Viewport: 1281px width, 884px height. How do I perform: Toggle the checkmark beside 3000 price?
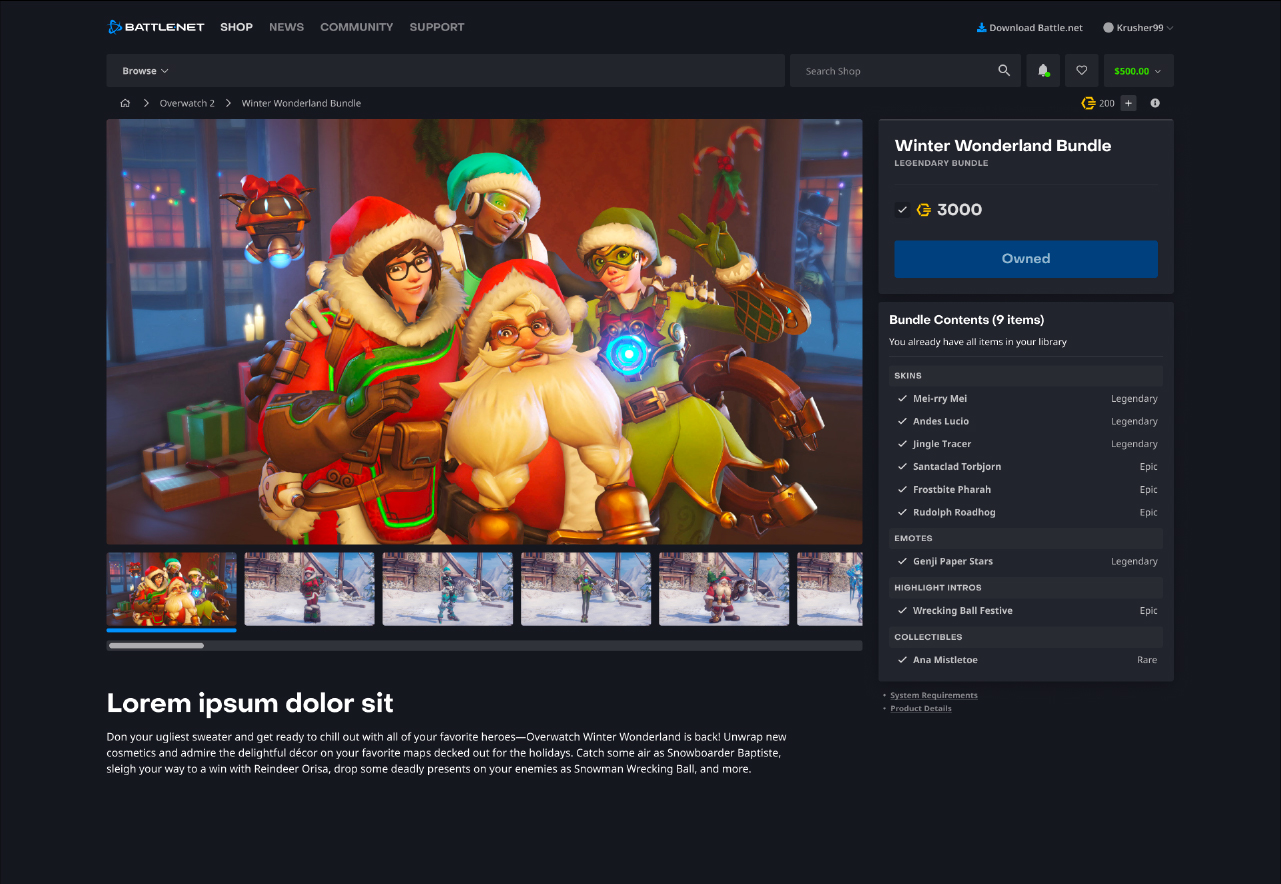click(902, 210)
